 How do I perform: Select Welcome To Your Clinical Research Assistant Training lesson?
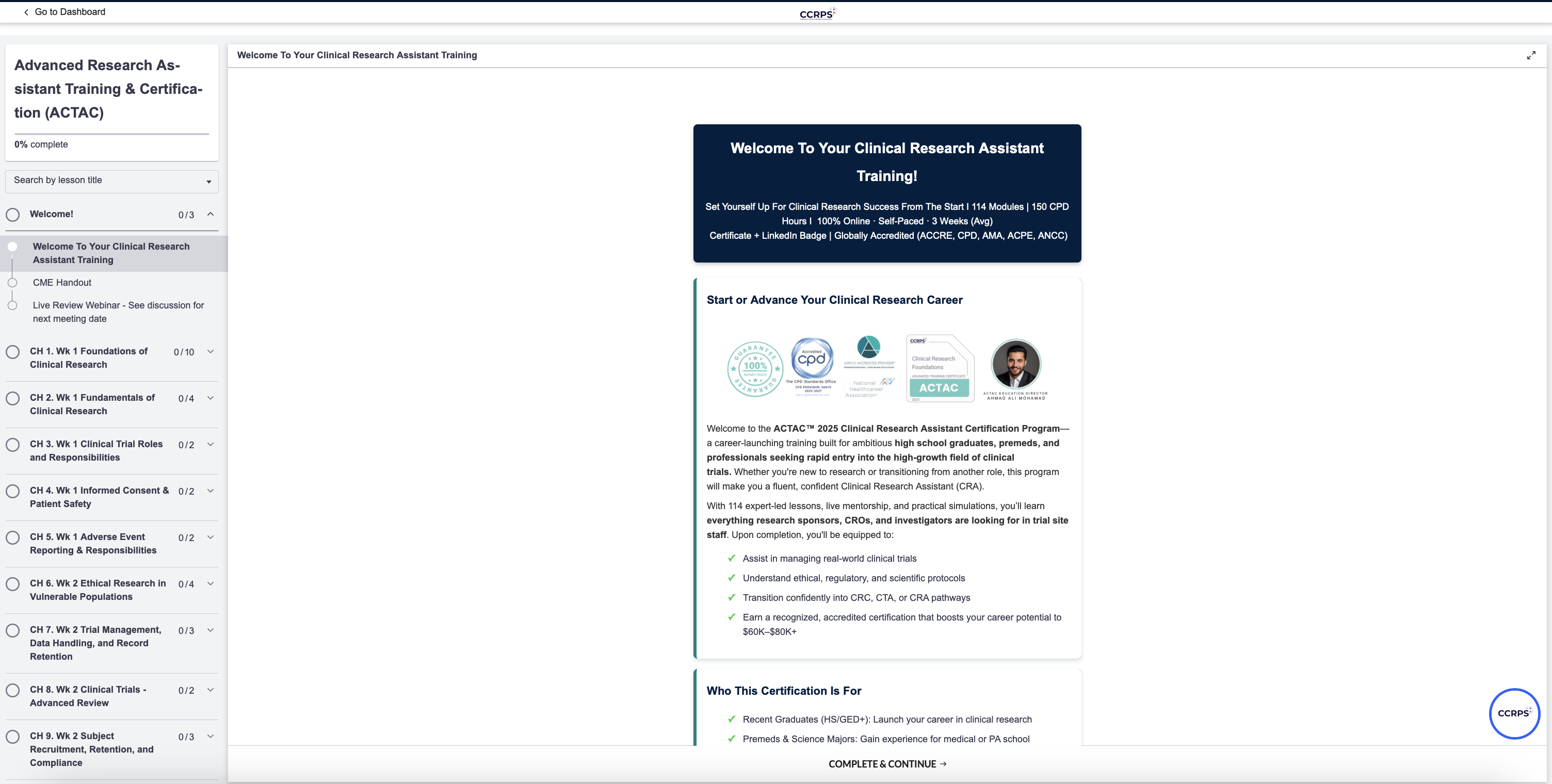coord(114,253)
